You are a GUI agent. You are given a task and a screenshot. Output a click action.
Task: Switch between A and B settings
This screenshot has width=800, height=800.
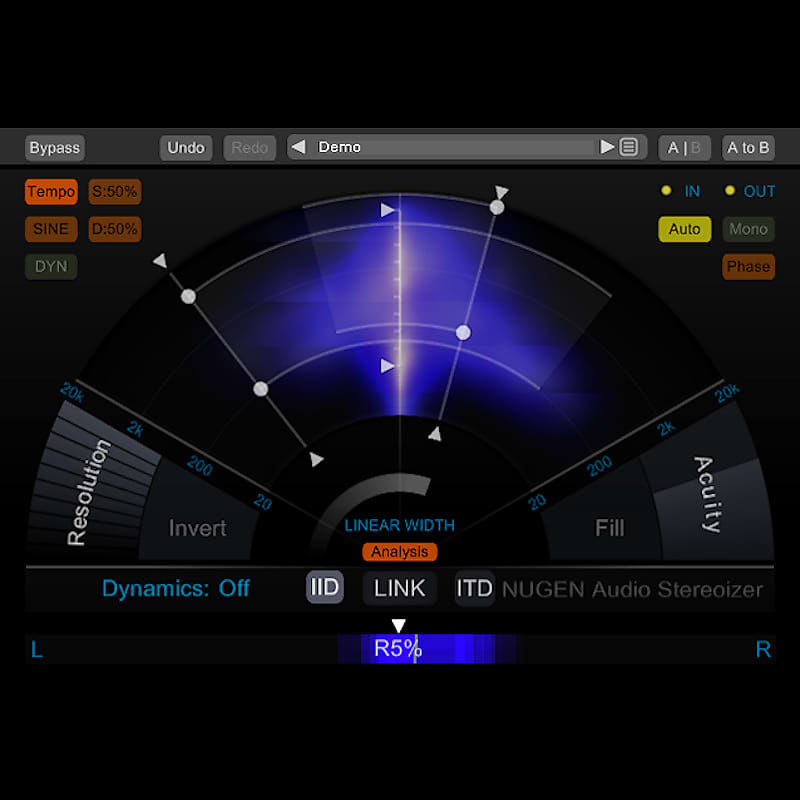(684, 147)
